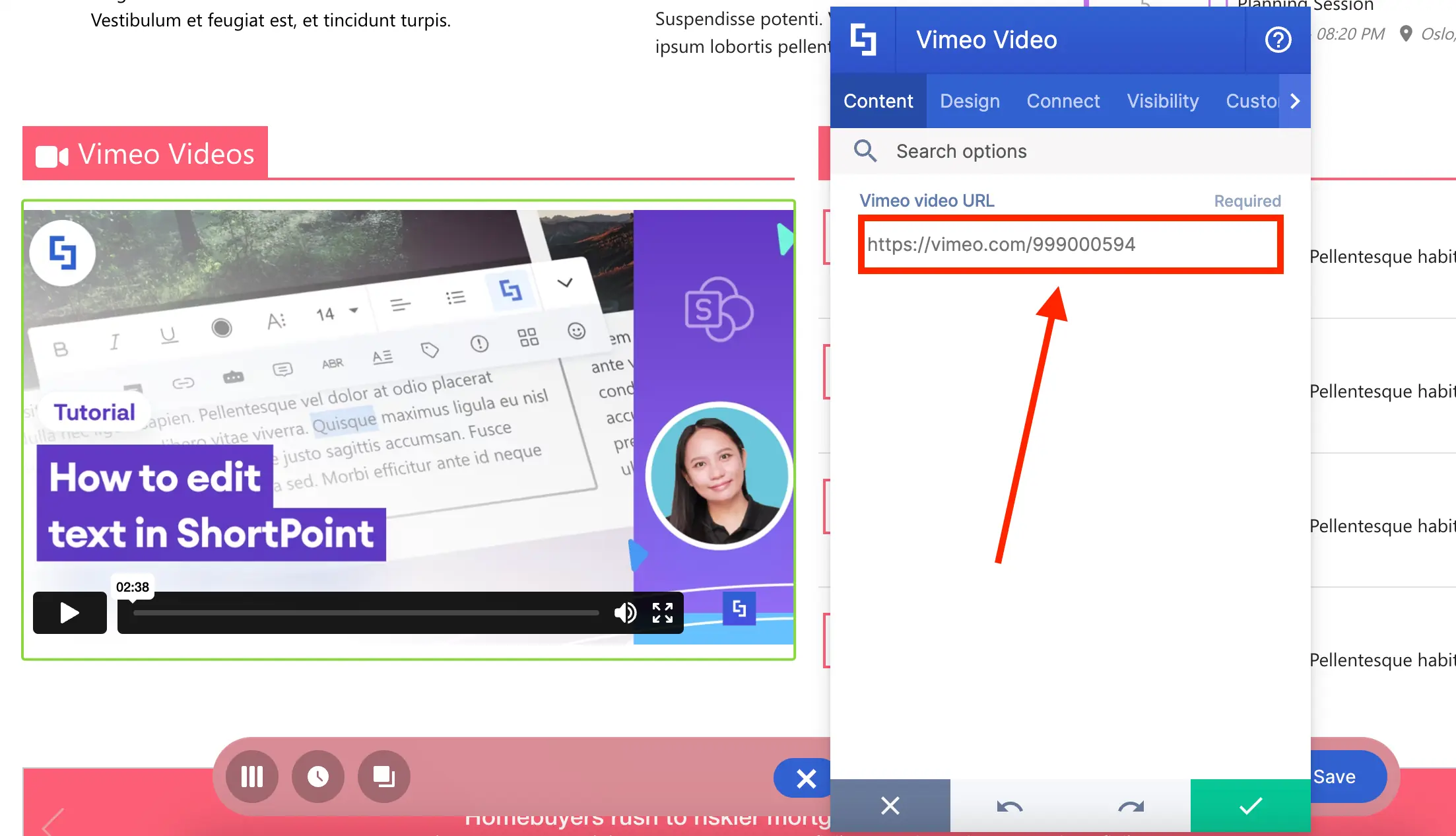1456x836 pixels.
Task: Click the Required label next to URL field
Action: 1247,201
